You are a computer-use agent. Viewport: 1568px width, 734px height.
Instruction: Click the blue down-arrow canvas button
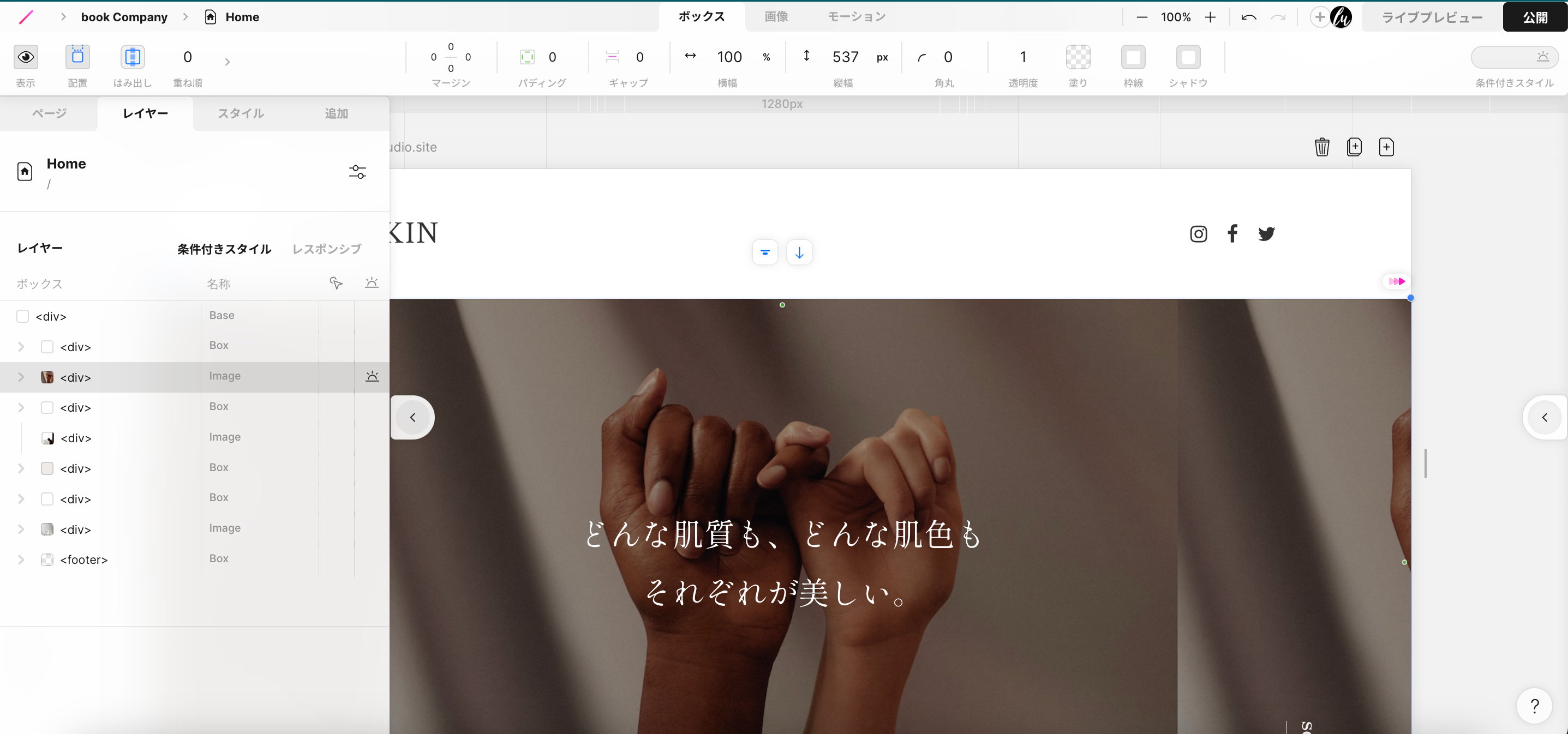(799, 252)
